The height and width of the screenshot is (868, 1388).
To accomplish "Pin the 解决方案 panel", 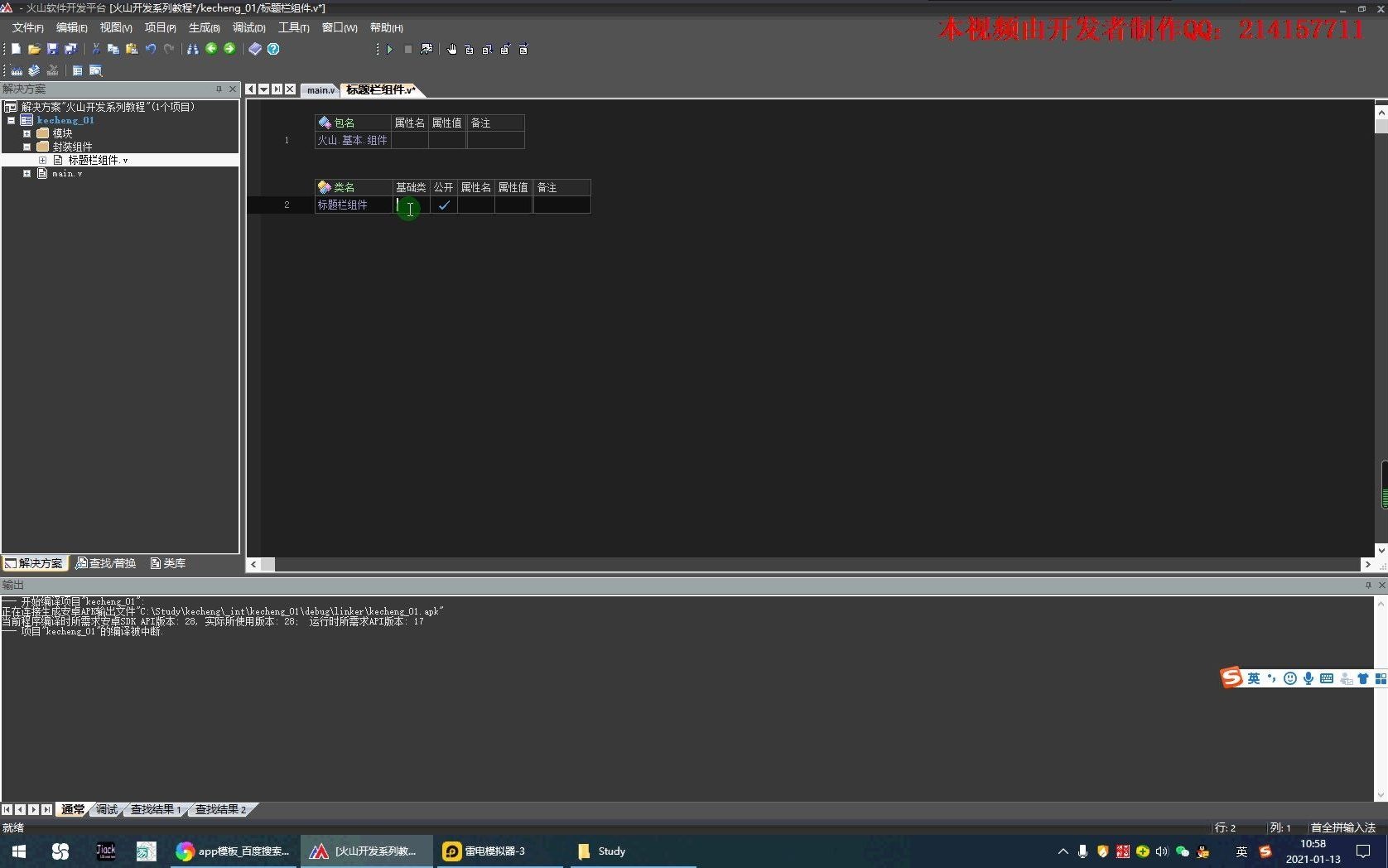I will point(219,89).
